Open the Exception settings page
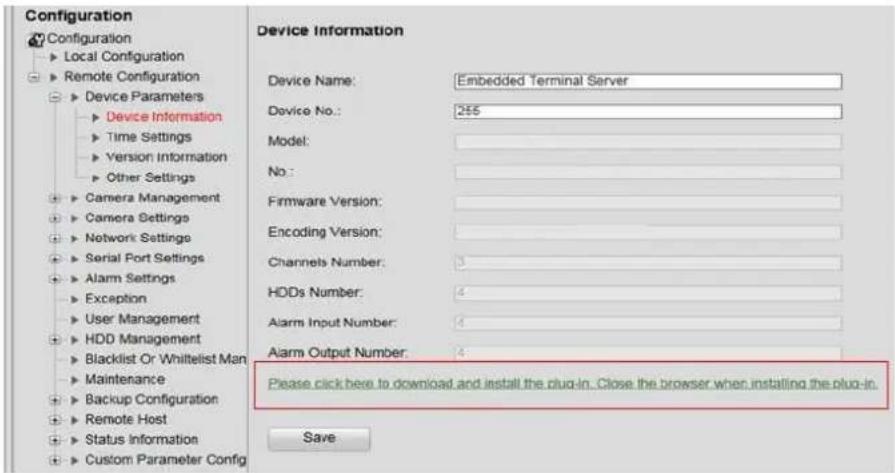895x473 pixels. [x=115, y=298]
